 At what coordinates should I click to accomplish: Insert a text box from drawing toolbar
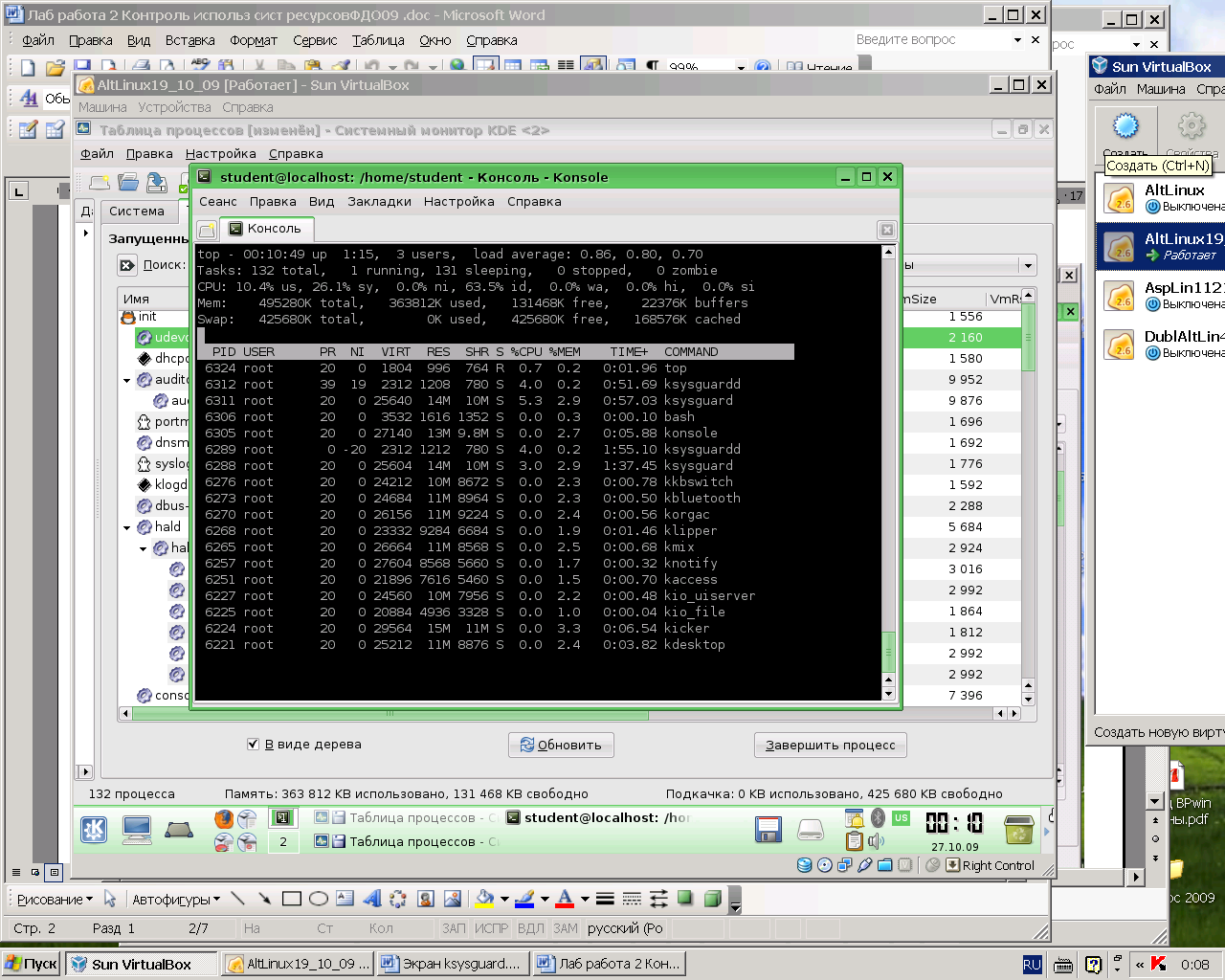[345, 899]
